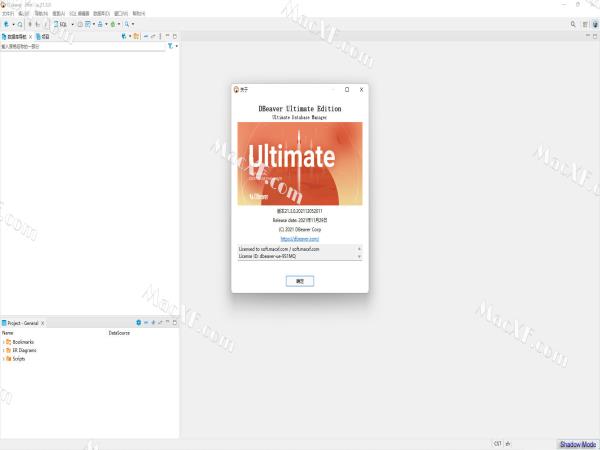Expand the Scripts folder arrow

point(3,359)
